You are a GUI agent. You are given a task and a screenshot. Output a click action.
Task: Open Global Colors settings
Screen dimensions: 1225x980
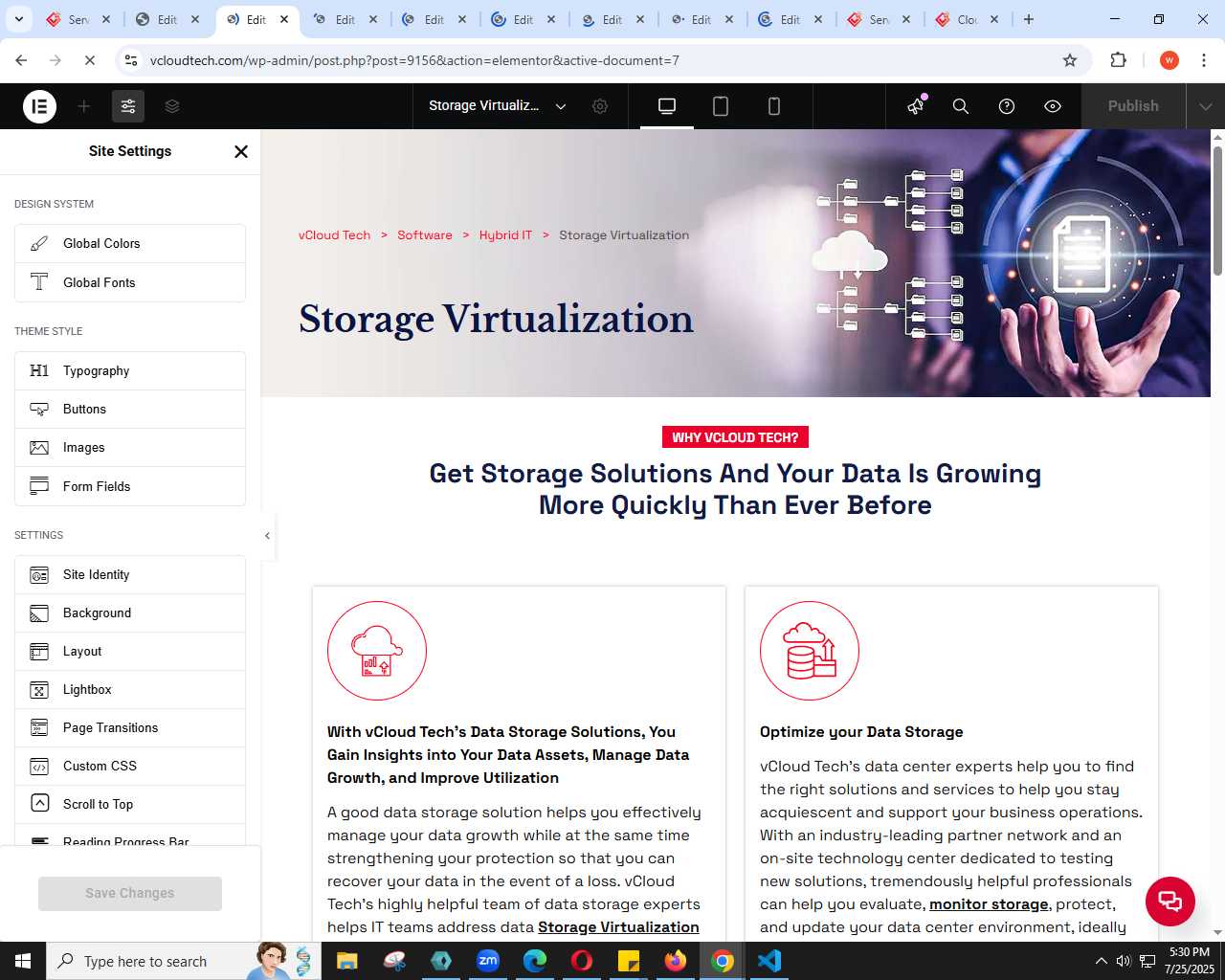(130, 243)
